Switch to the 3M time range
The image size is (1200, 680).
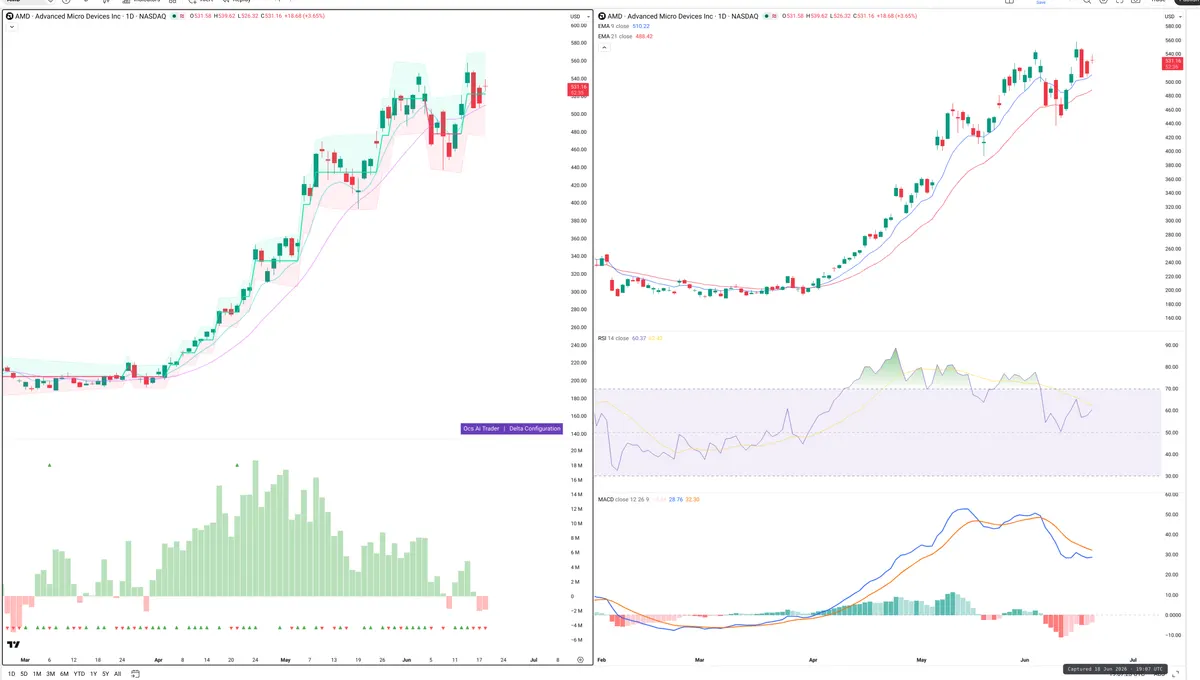point(51,673)
